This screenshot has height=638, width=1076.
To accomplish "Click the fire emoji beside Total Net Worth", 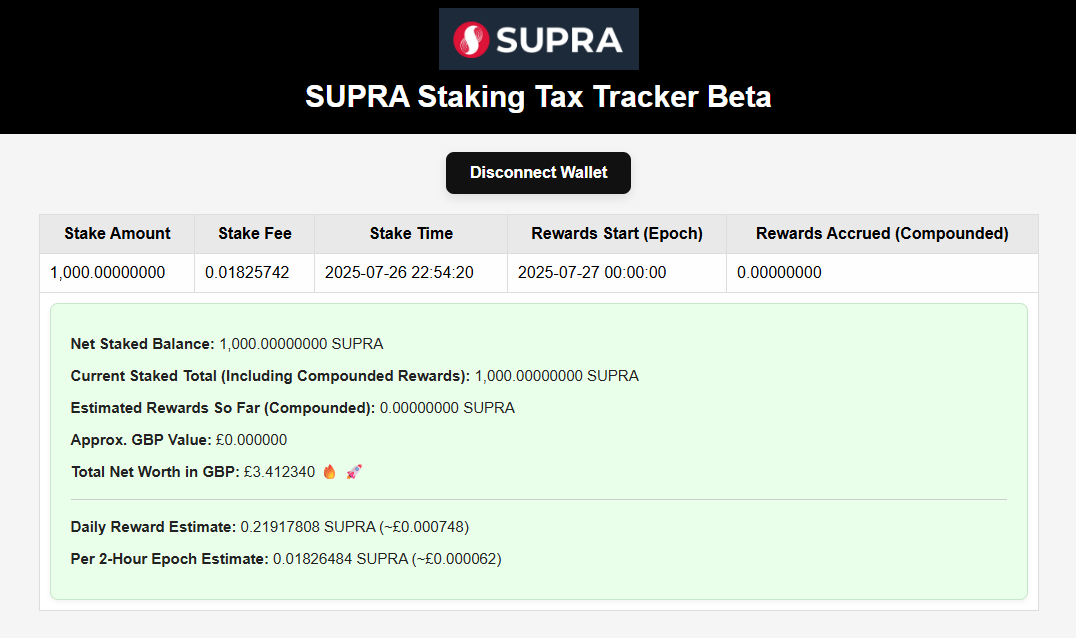I will 330,471.
